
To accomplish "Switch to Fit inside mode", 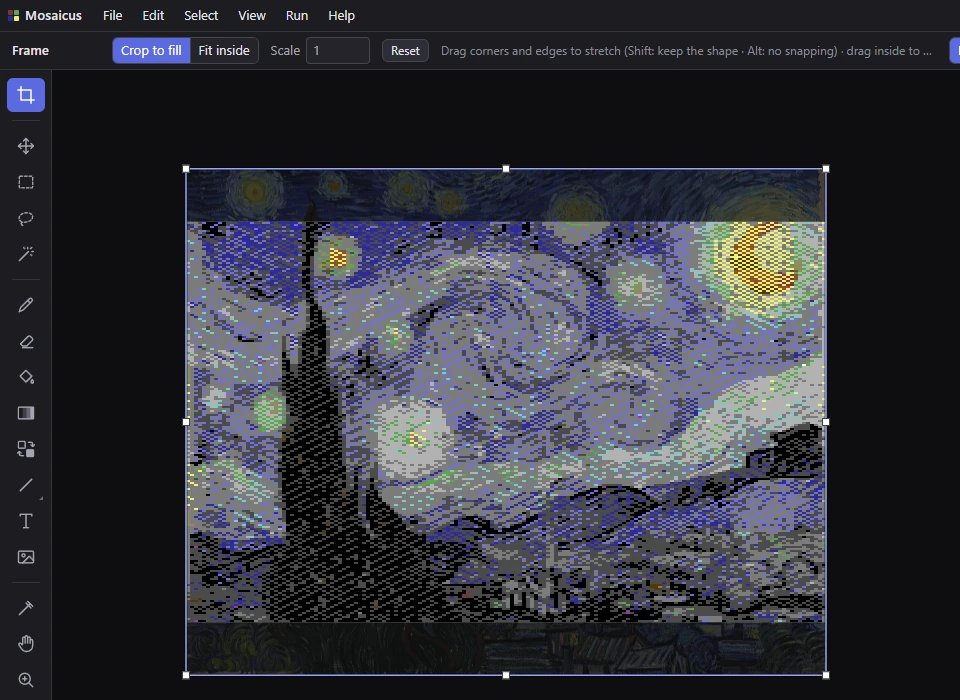I will point(224,50).
